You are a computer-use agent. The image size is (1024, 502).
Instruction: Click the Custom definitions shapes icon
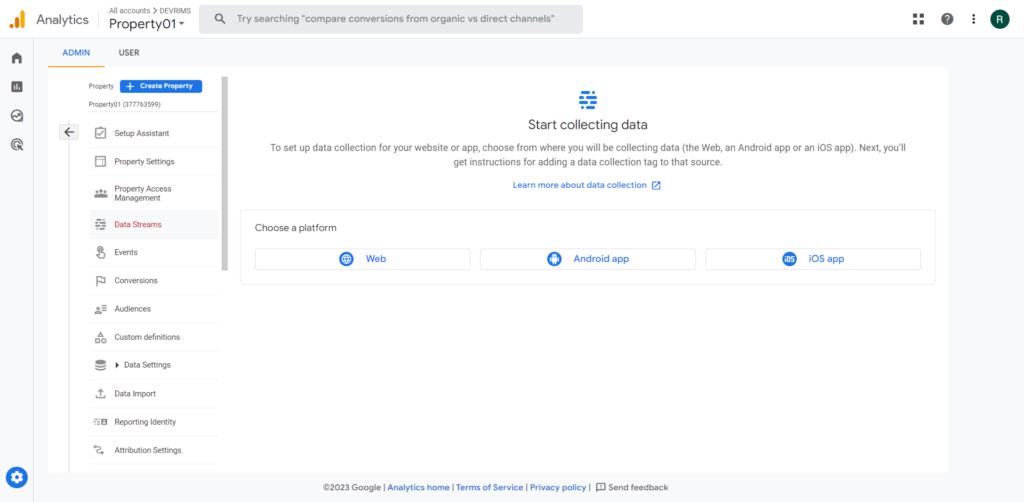pyautogui.click(x=101, y=337)
